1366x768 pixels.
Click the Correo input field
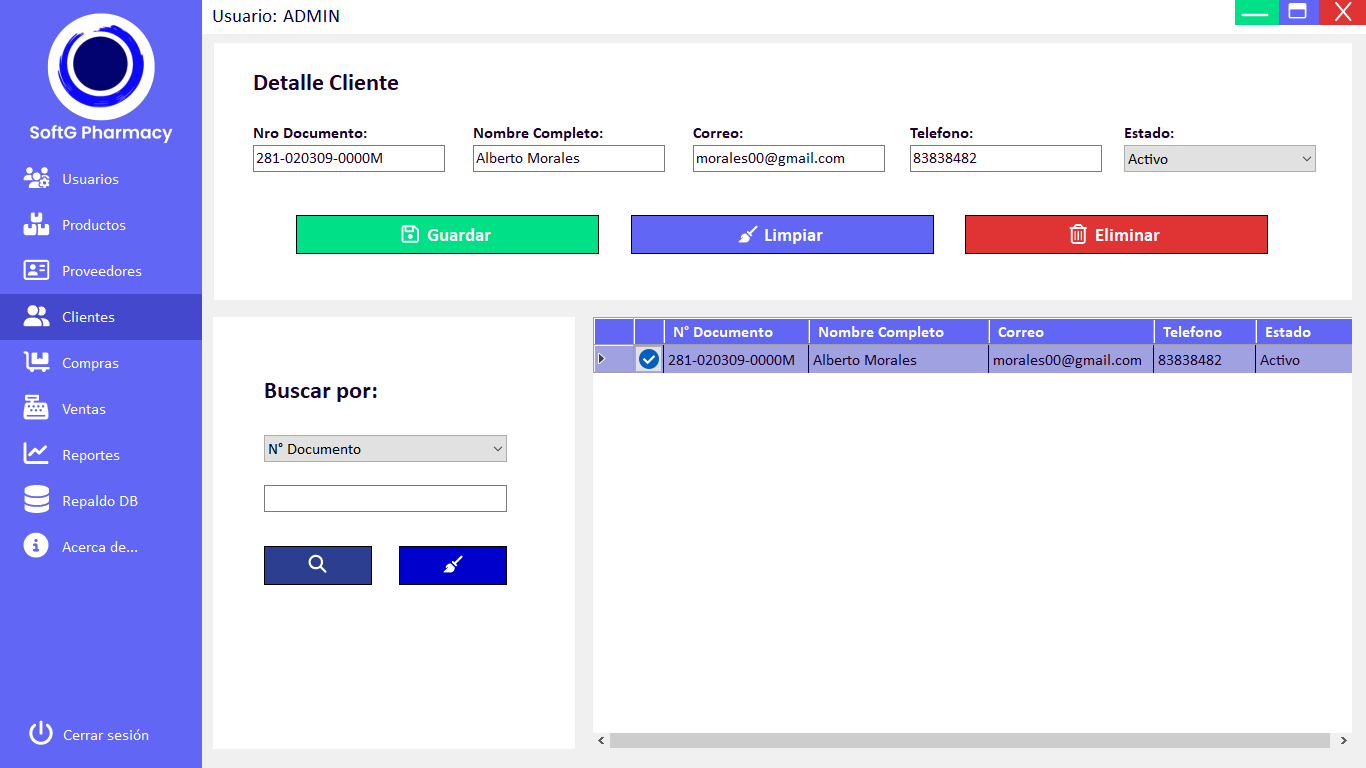tap(788, 158)
